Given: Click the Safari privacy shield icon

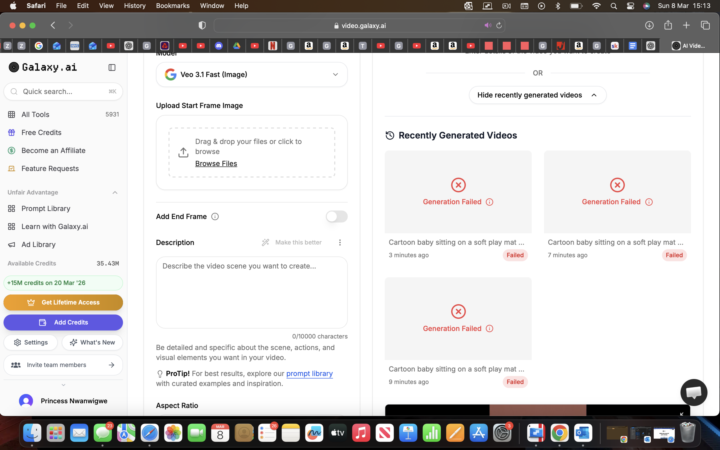Looking at the screenshot, I should [202, 25].
